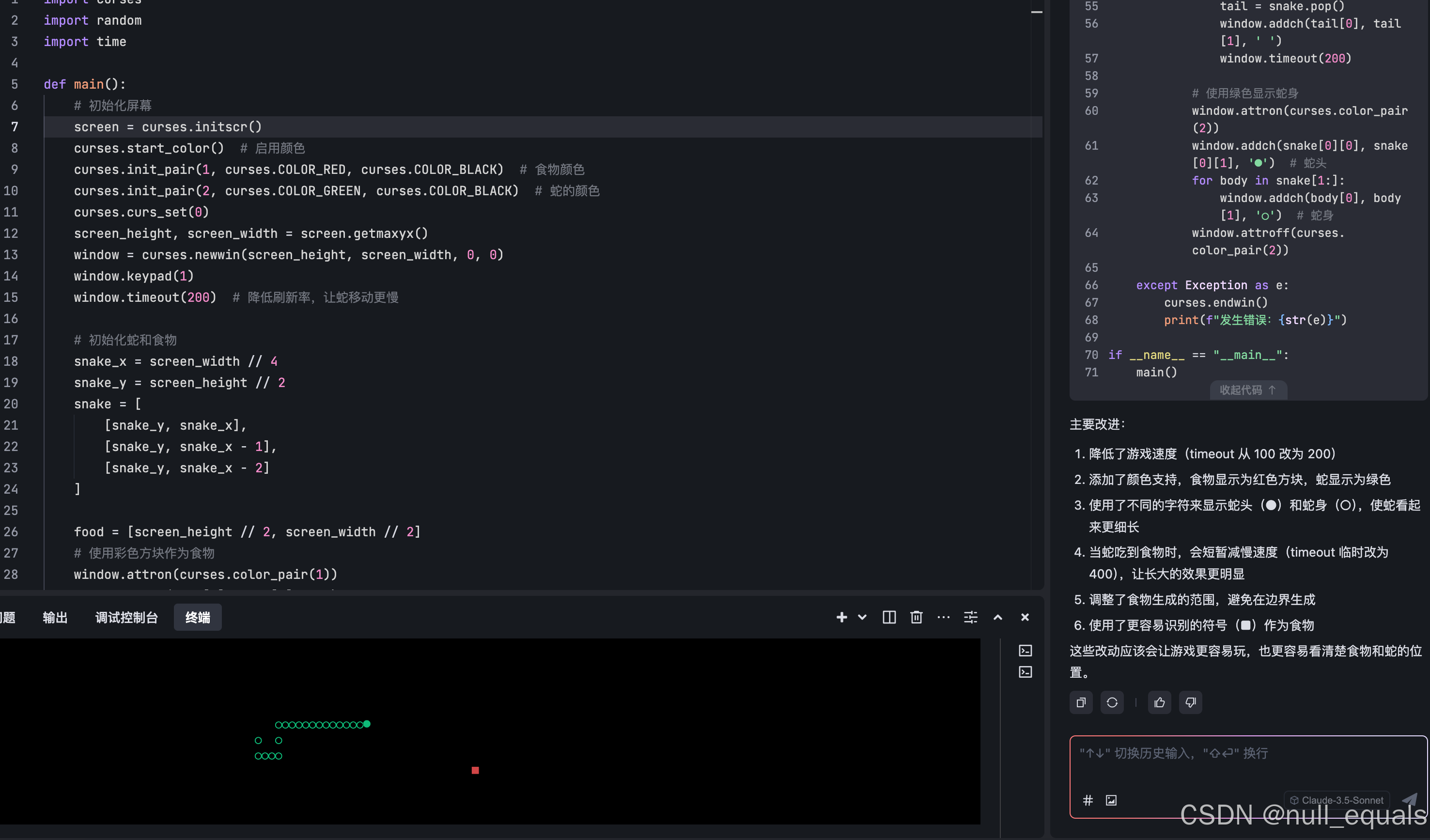Switch to the 调试控制台 tab
This screenshot has height=840, width=1430.
[126, 617]
